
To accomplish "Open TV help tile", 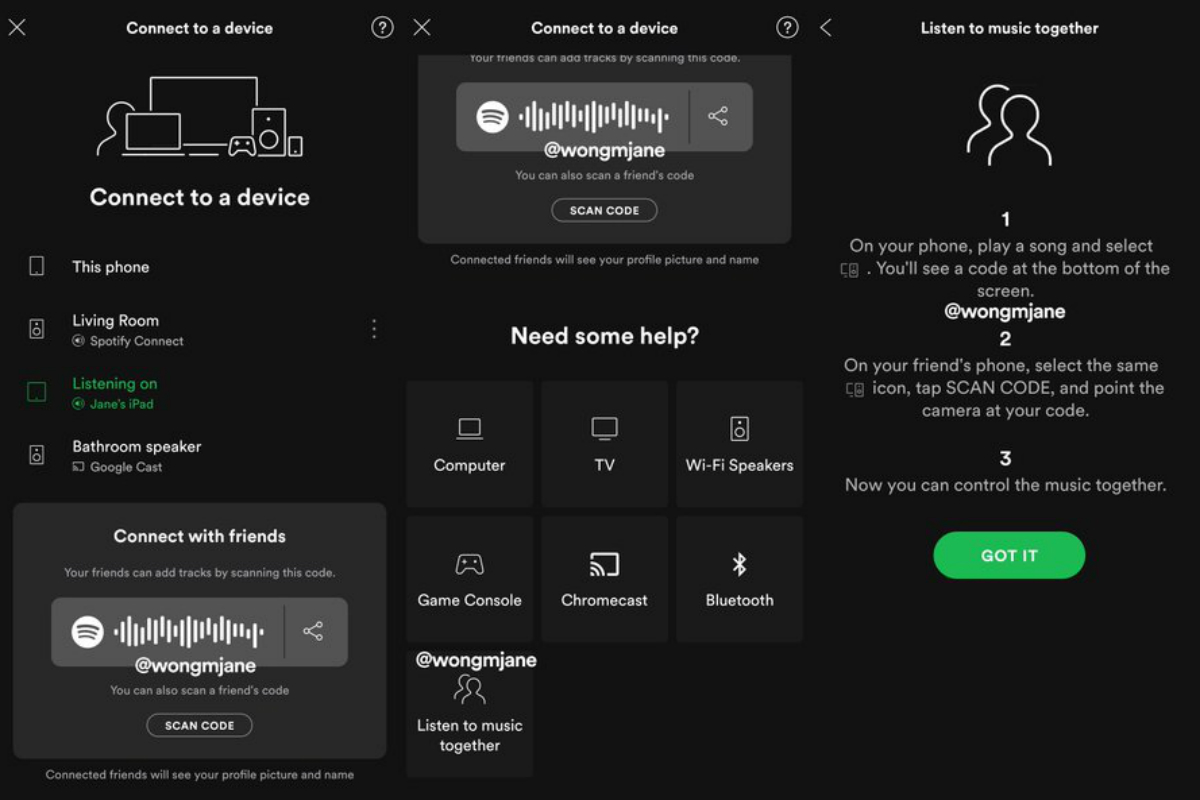I will click(x=604, y=444).
